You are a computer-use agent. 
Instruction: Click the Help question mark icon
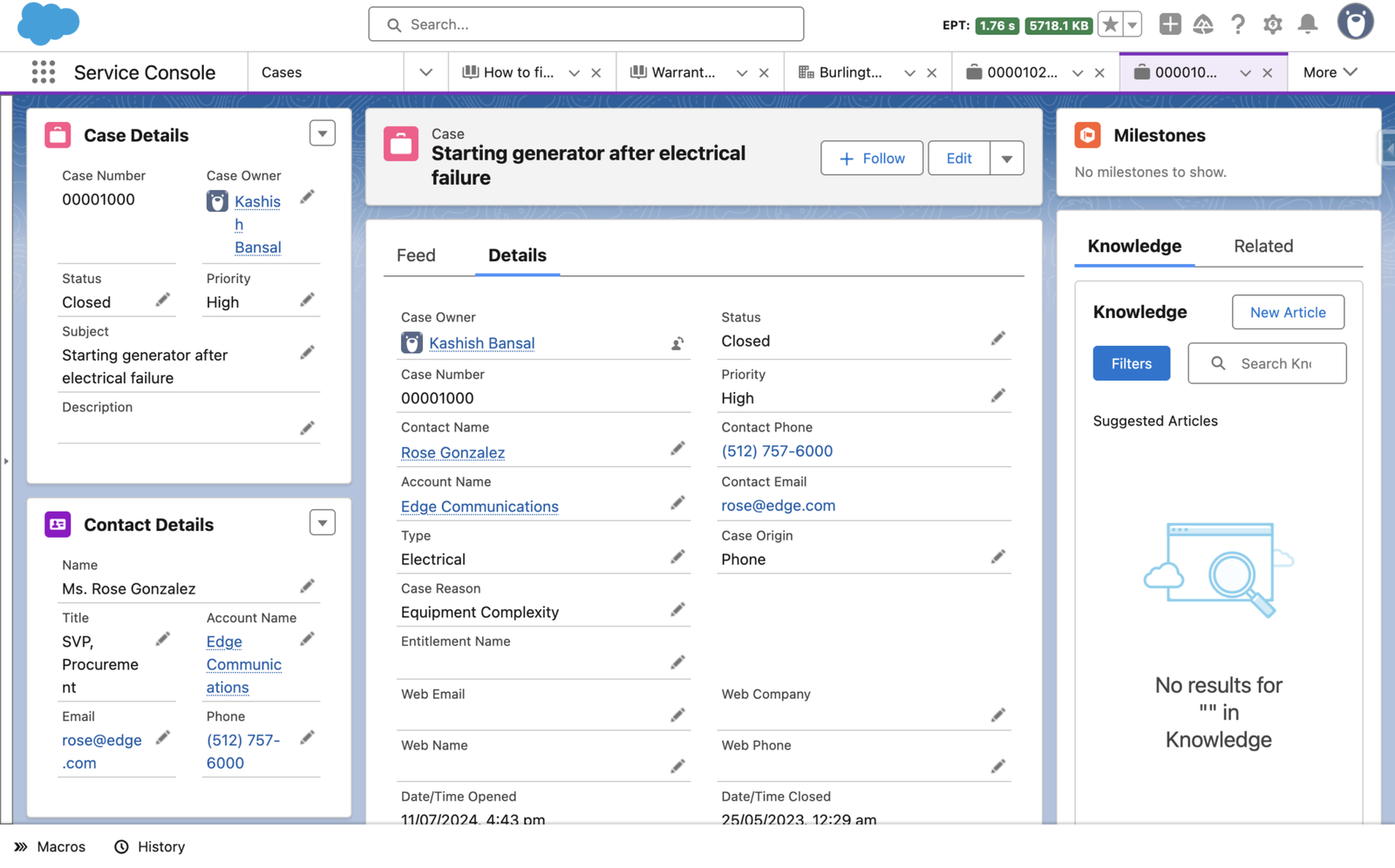[x=1238, y=24]
